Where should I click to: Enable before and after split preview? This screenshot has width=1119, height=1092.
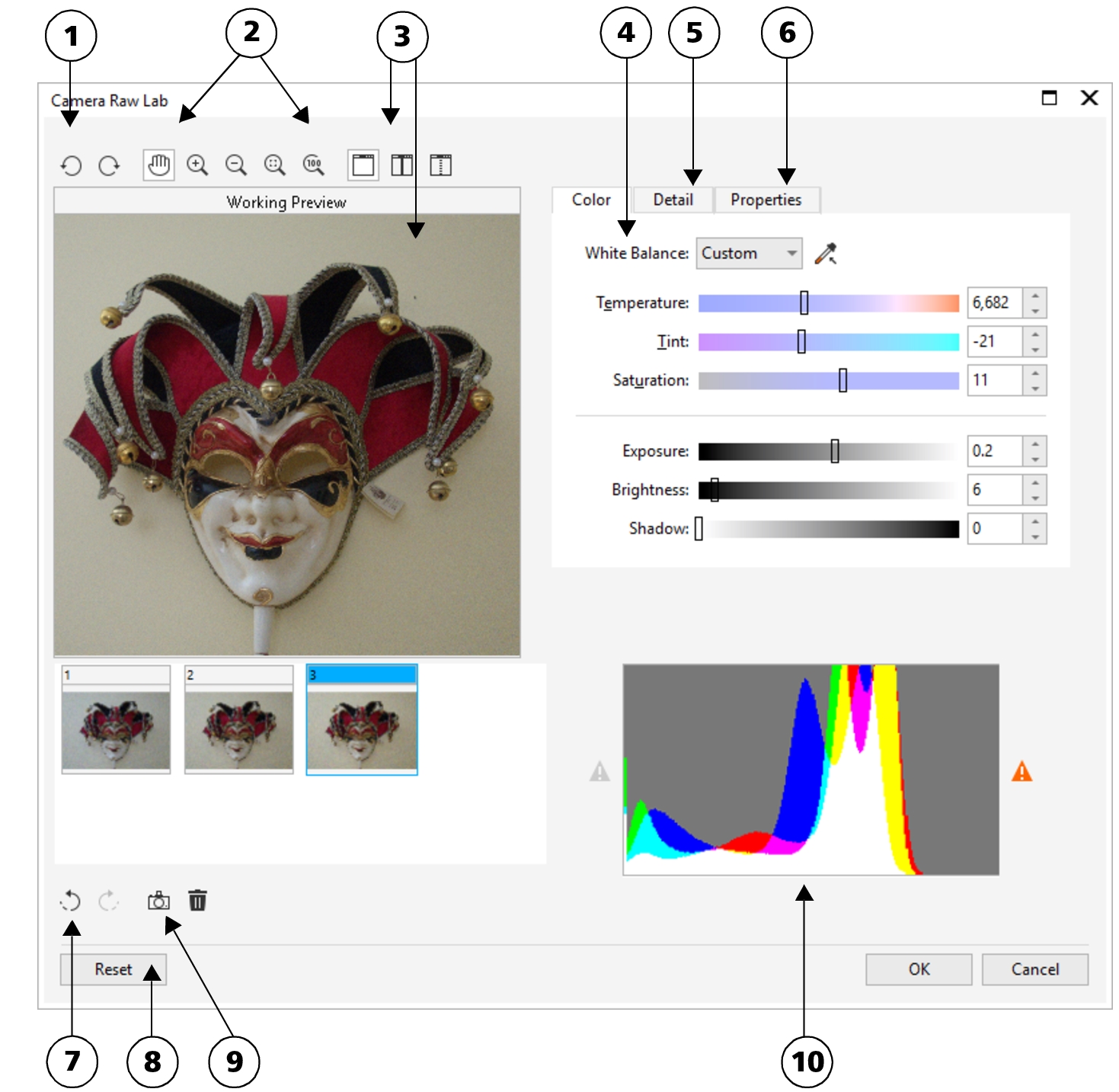pos(440,165)
